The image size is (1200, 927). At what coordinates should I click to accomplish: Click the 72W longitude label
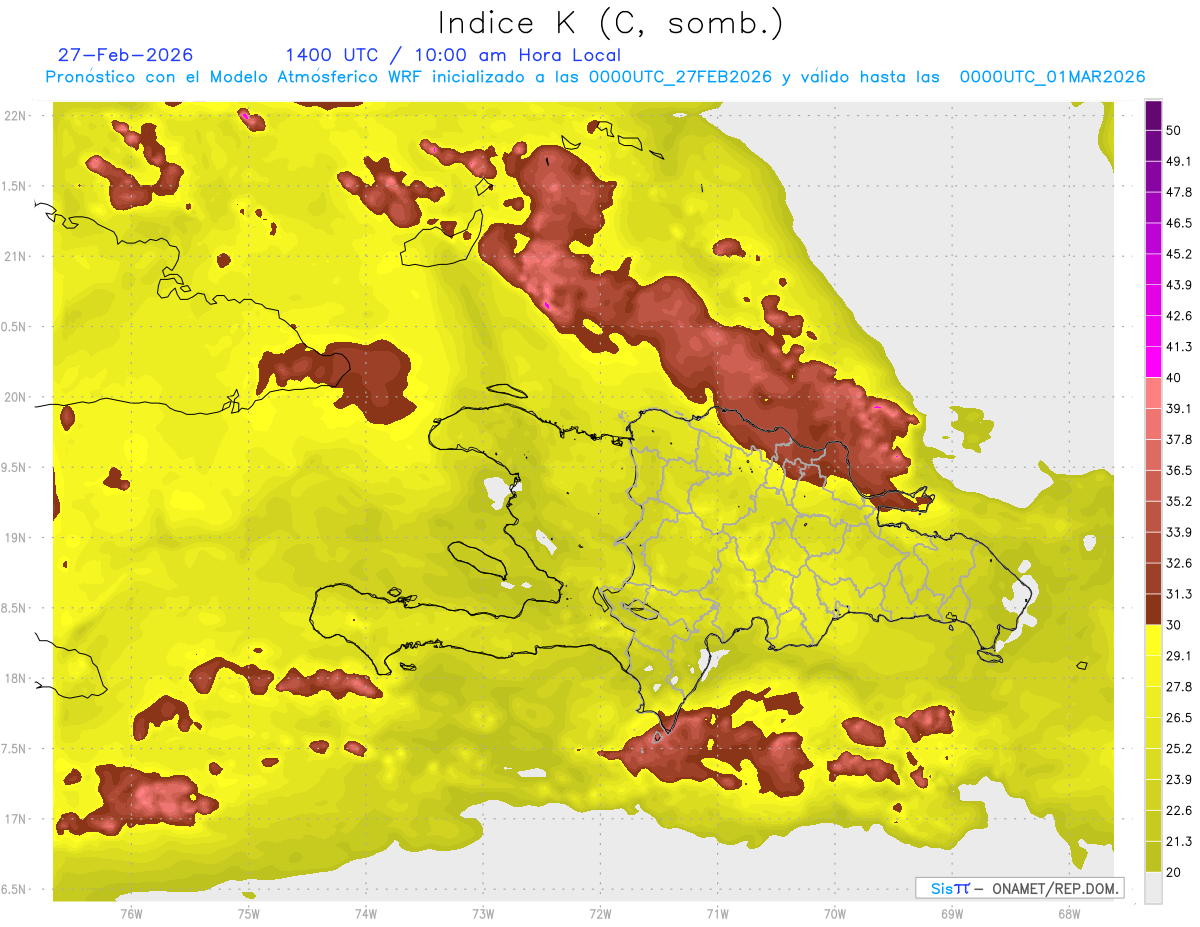tap(600, 913)
